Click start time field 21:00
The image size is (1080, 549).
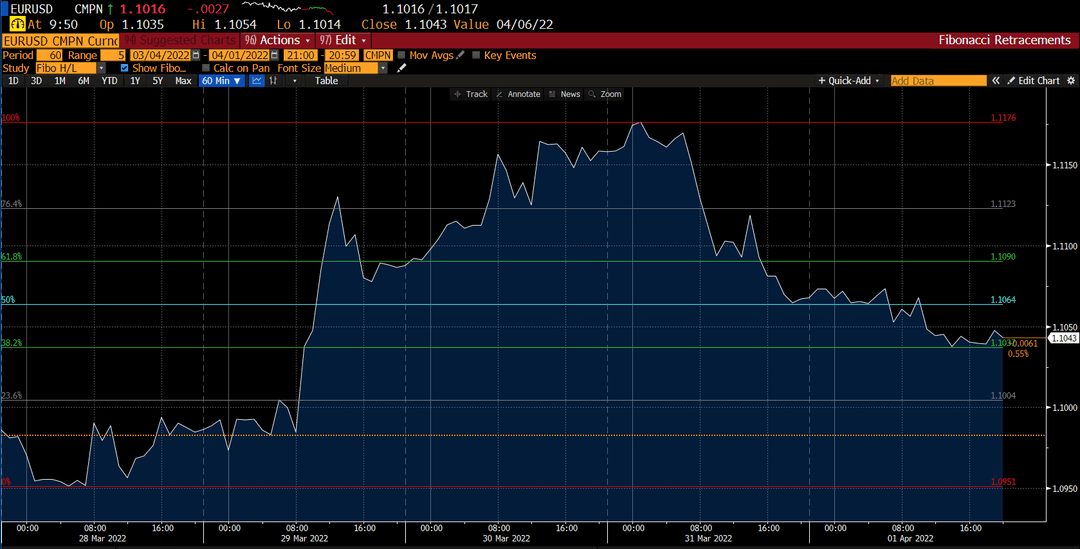300,55
